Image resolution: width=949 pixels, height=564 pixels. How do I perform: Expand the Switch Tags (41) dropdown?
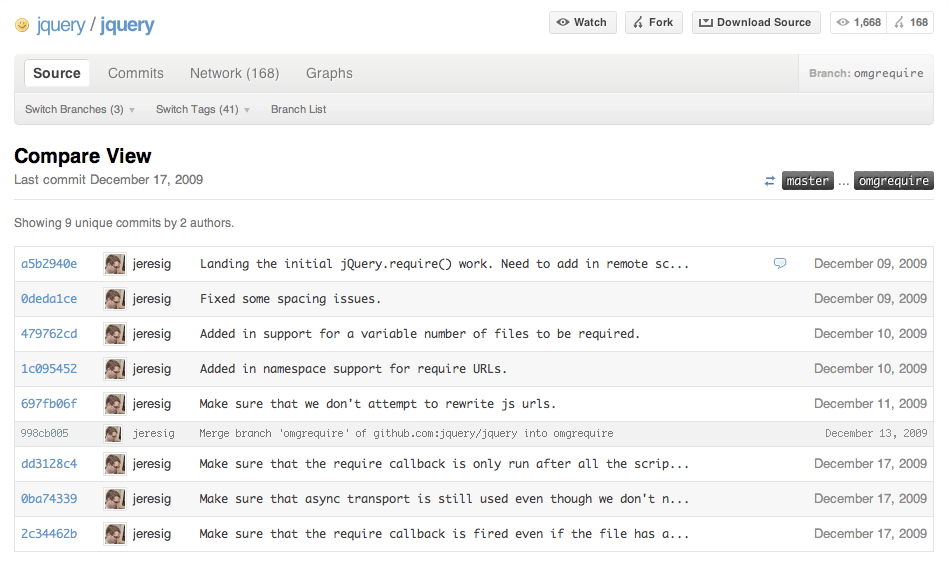coord(202,109)
